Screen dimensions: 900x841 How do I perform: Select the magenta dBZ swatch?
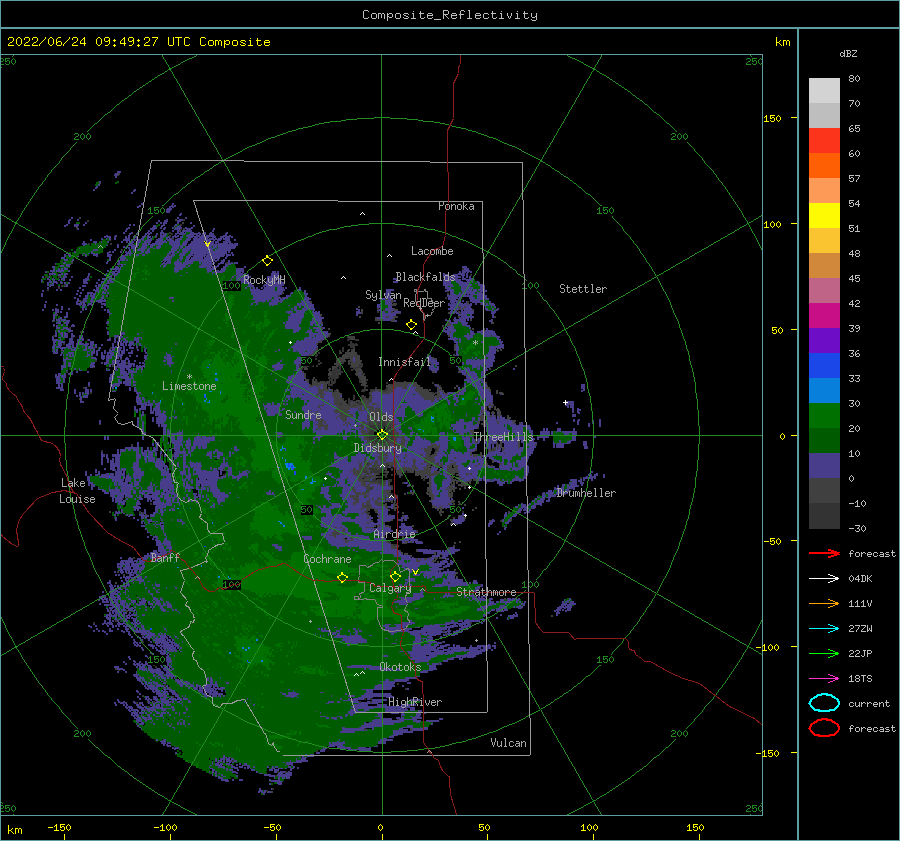point(824,316)
